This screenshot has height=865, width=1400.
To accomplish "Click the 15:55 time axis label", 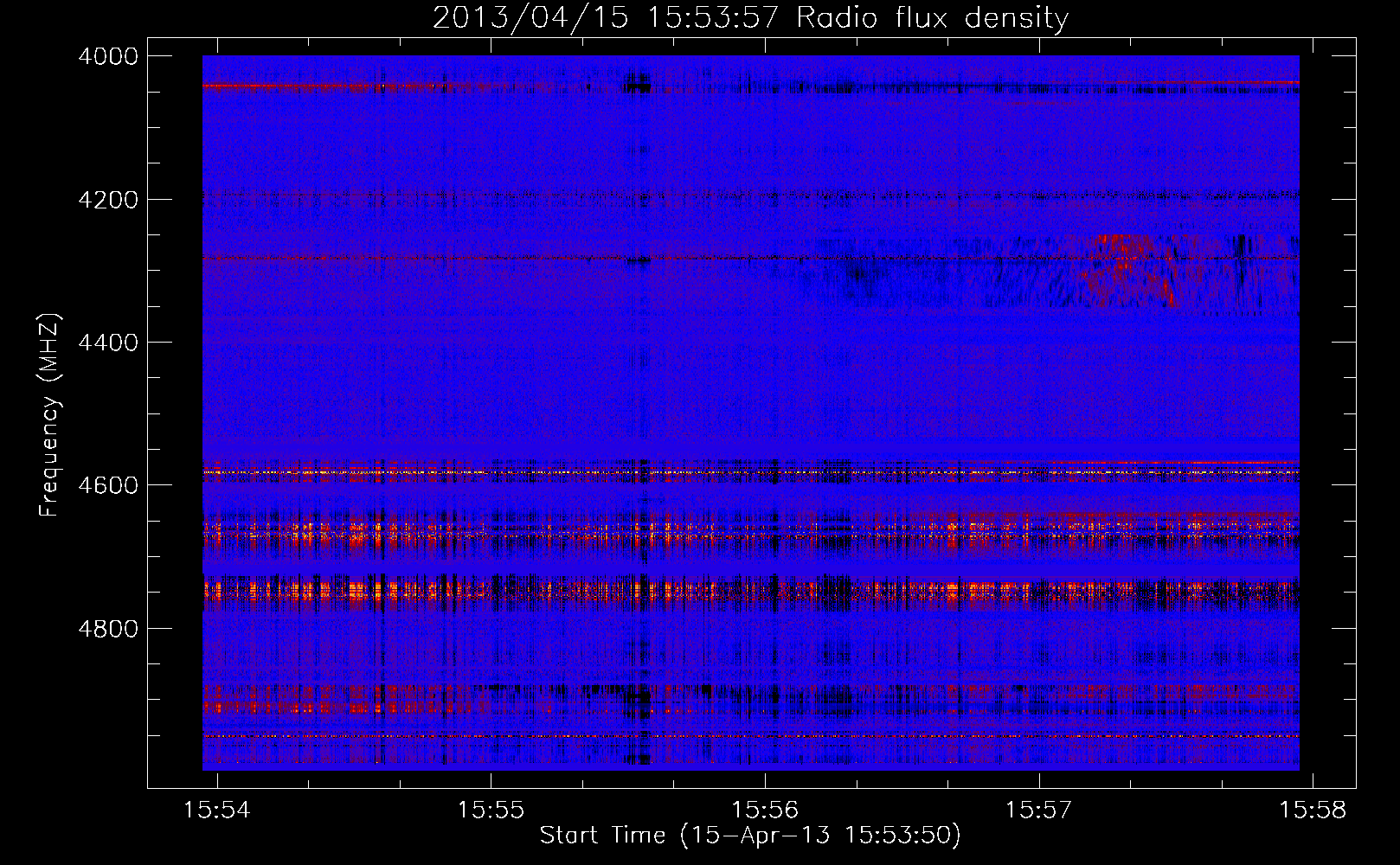I will click(491, 811).
